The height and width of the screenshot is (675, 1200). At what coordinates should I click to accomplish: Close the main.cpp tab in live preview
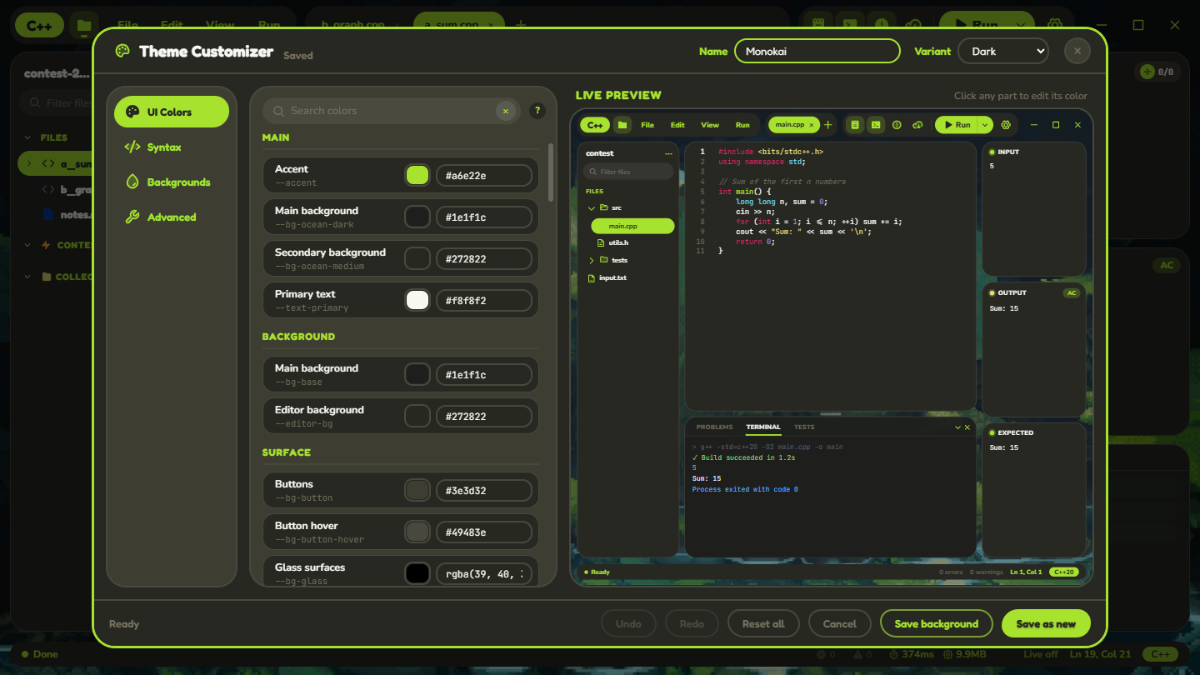pos(811,125)
